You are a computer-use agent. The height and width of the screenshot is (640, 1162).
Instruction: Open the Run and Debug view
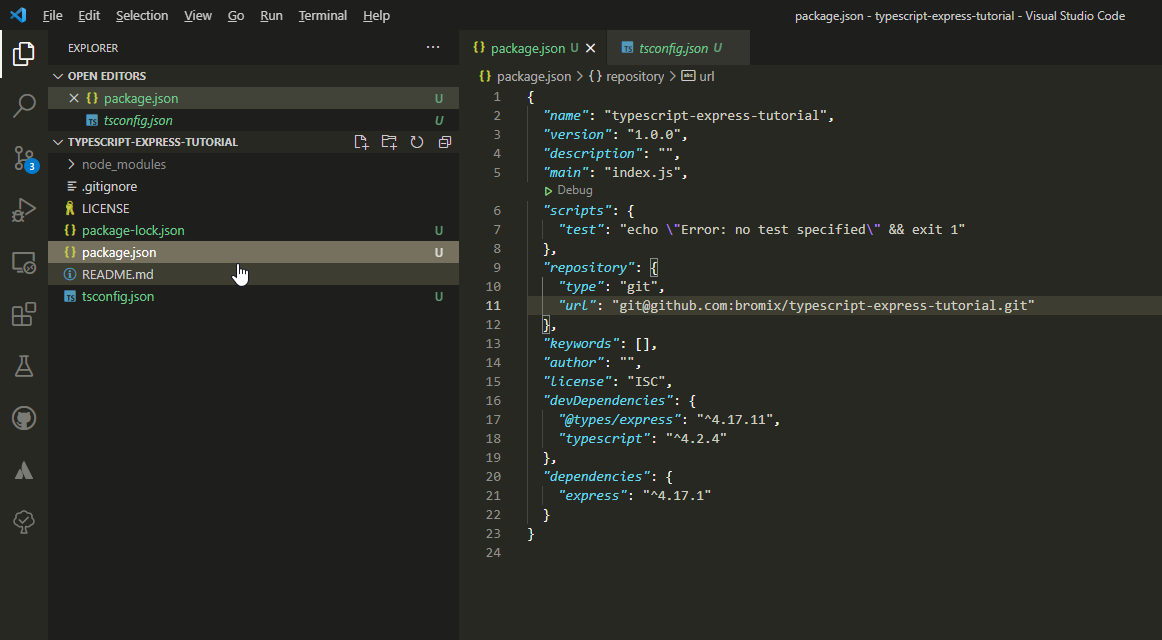pyautogui.click(x=24, y=210)
